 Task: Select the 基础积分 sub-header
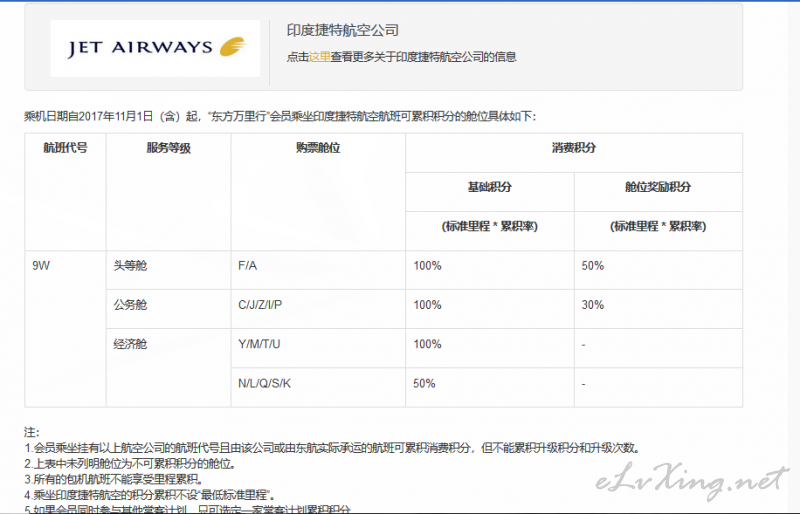coord(490,187)
